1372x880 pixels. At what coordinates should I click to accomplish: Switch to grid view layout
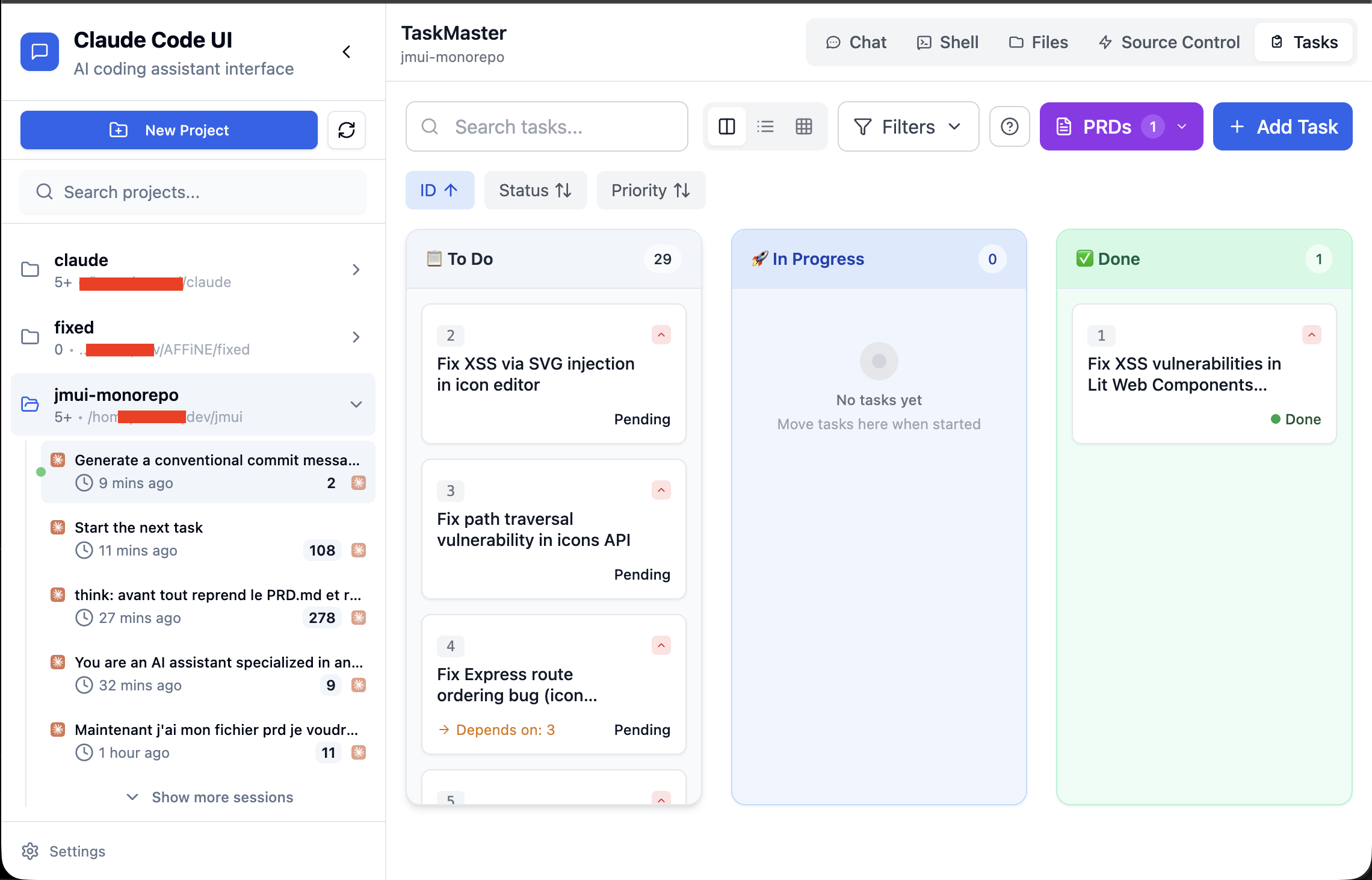[x=804, y=126]
